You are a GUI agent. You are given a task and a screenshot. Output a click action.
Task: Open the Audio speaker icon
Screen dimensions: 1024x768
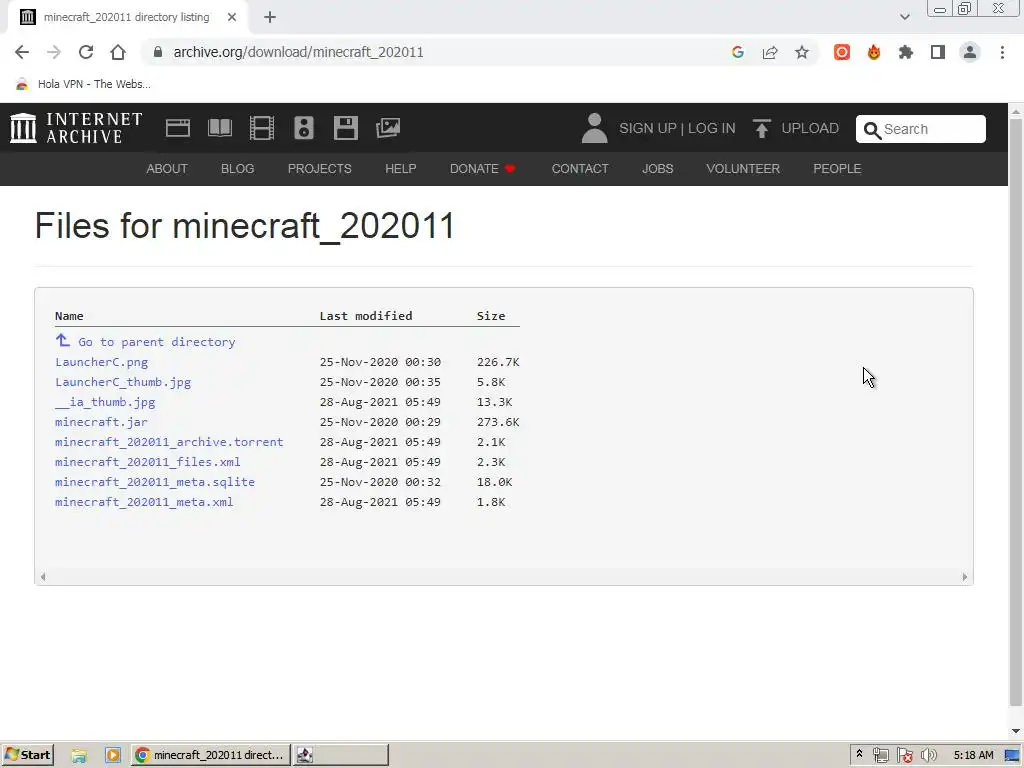point(304,128)
